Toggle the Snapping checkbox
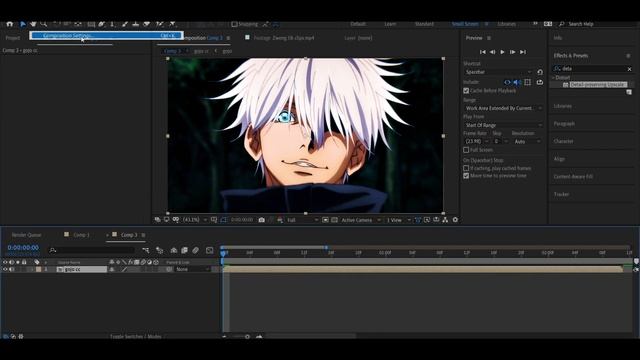The height and width of the screenshot is (360, 640). pyautogui.click(x=234, y=24)
